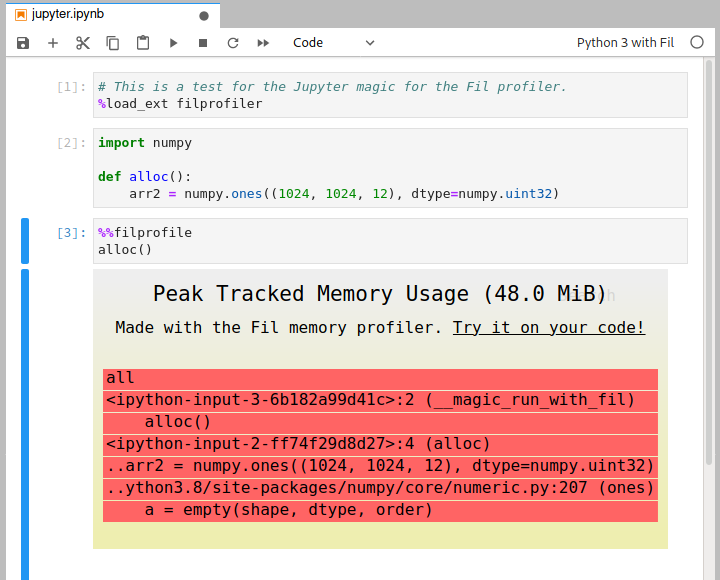Close the jupyter.ipynb tab via unsaved dot

click(204, 16)
